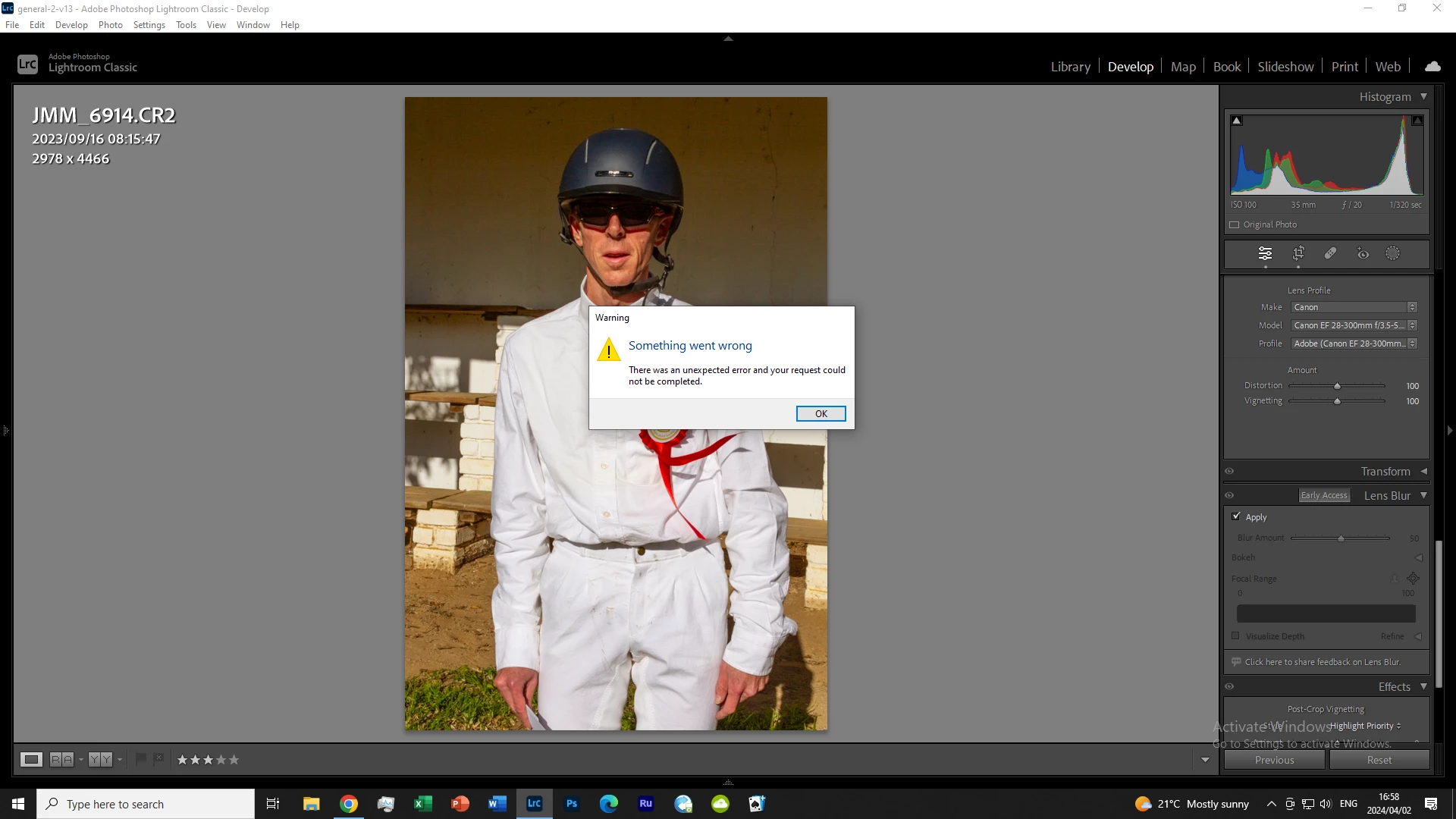
Task: Expand the Transform panel
Action: tap(1423, 471)
